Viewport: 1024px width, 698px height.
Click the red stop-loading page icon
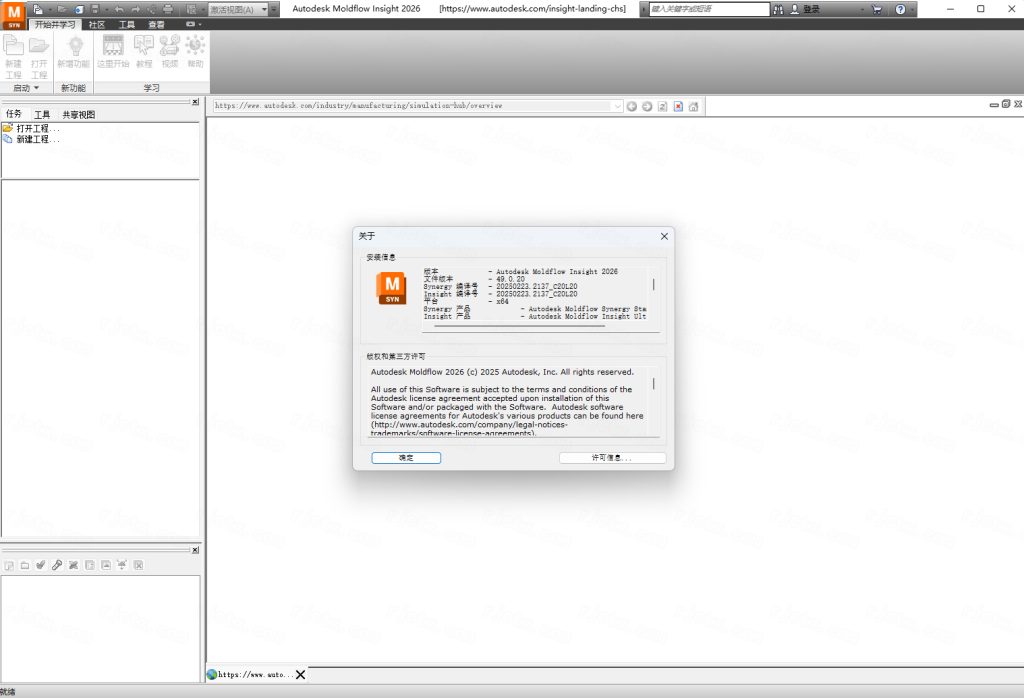tap(678, 106)
